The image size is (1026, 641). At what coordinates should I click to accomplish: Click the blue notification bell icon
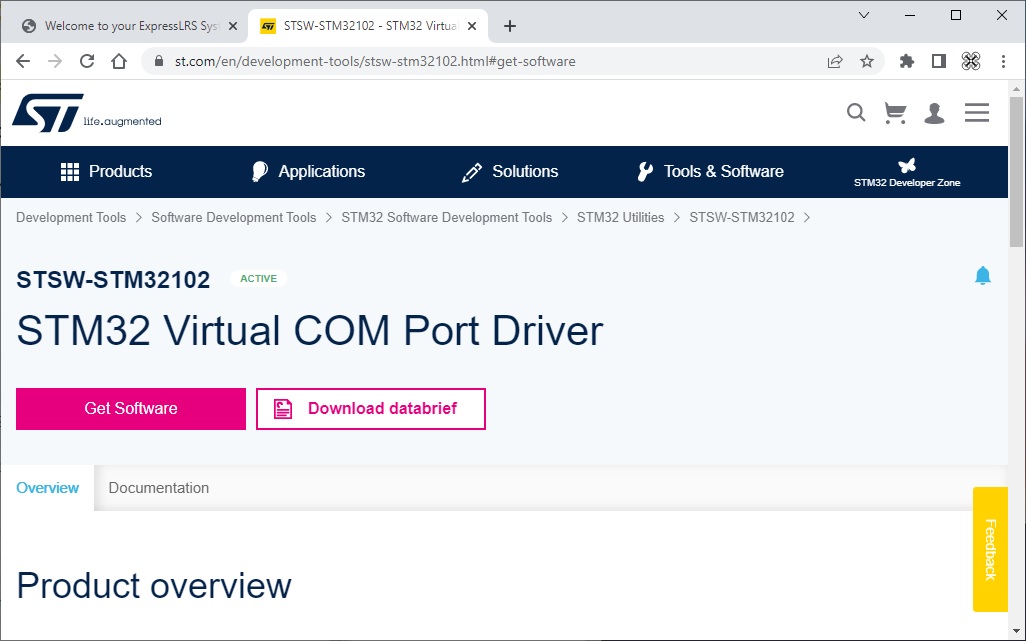(x=982, y=275)
